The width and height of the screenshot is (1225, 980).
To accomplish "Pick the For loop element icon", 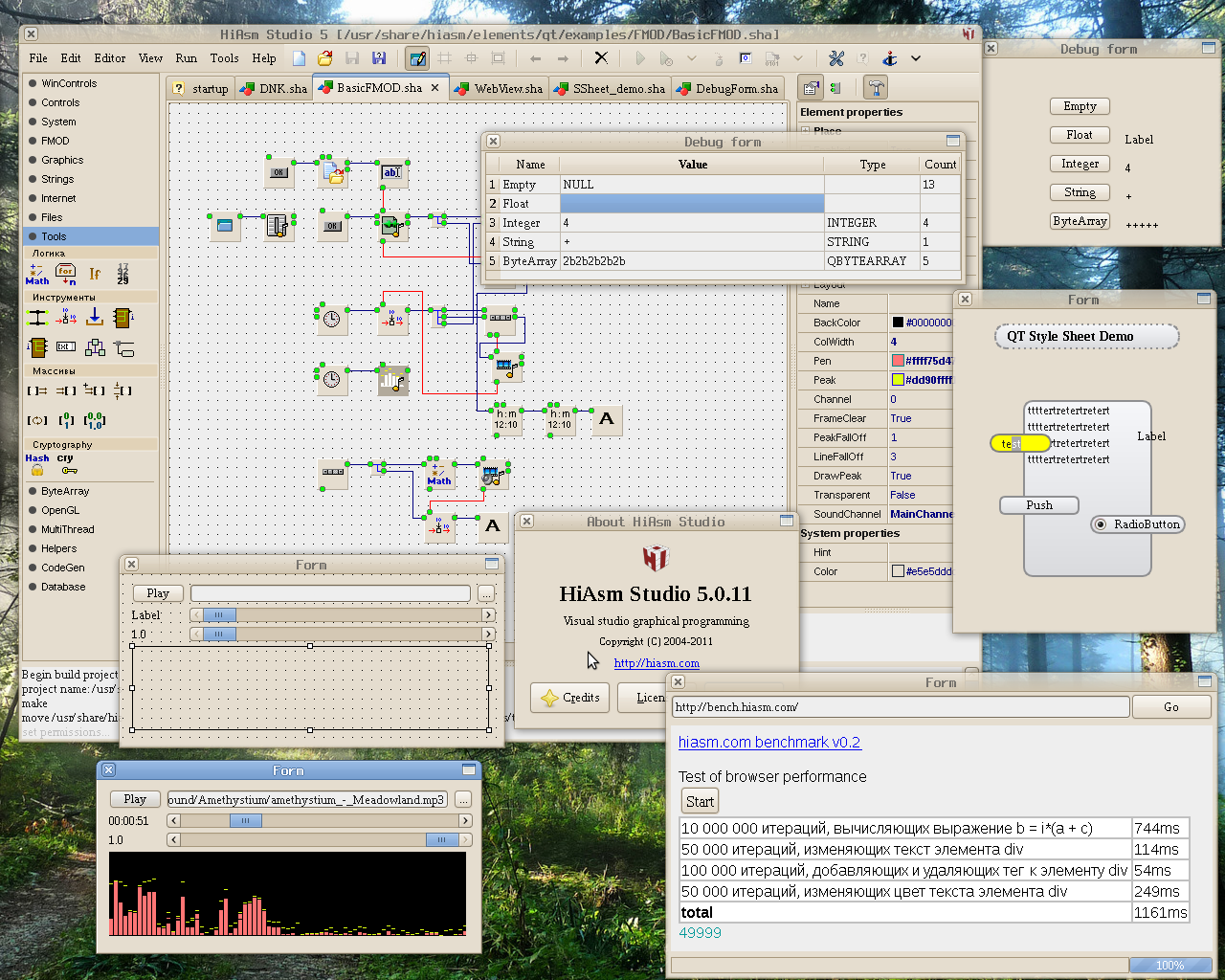I will 66,275.
